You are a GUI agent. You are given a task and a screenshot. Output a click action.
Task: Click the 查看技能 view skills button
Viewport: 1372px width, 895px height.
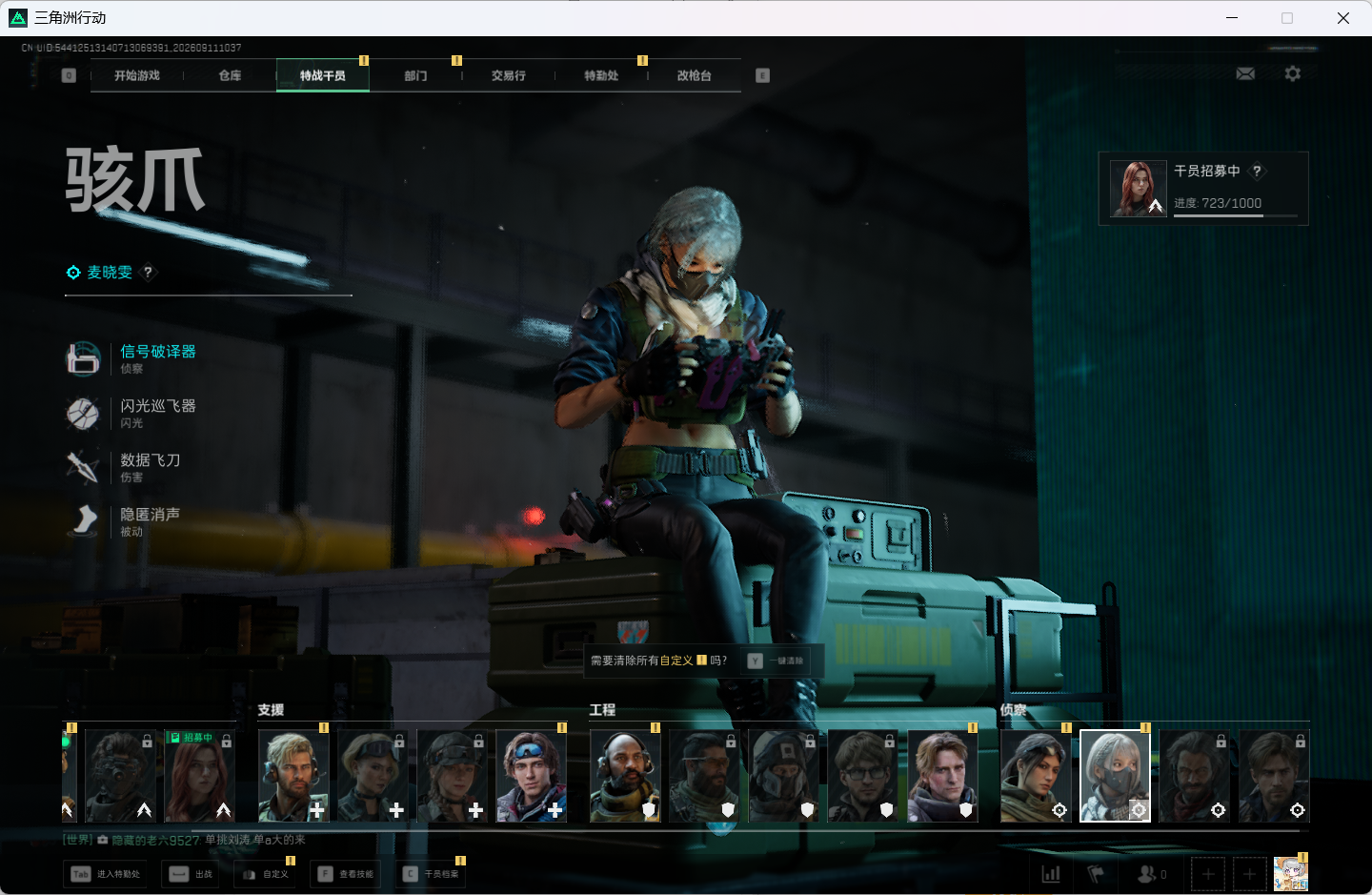click(x=347, y=874)
